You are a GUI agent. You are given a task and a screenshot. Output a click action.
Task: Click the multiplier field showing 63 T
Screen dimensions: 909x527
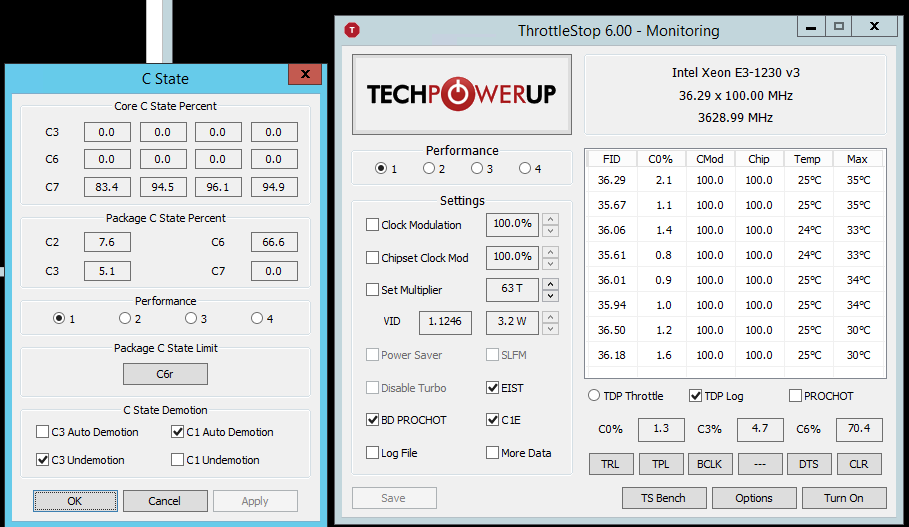[x=512, y=290]
